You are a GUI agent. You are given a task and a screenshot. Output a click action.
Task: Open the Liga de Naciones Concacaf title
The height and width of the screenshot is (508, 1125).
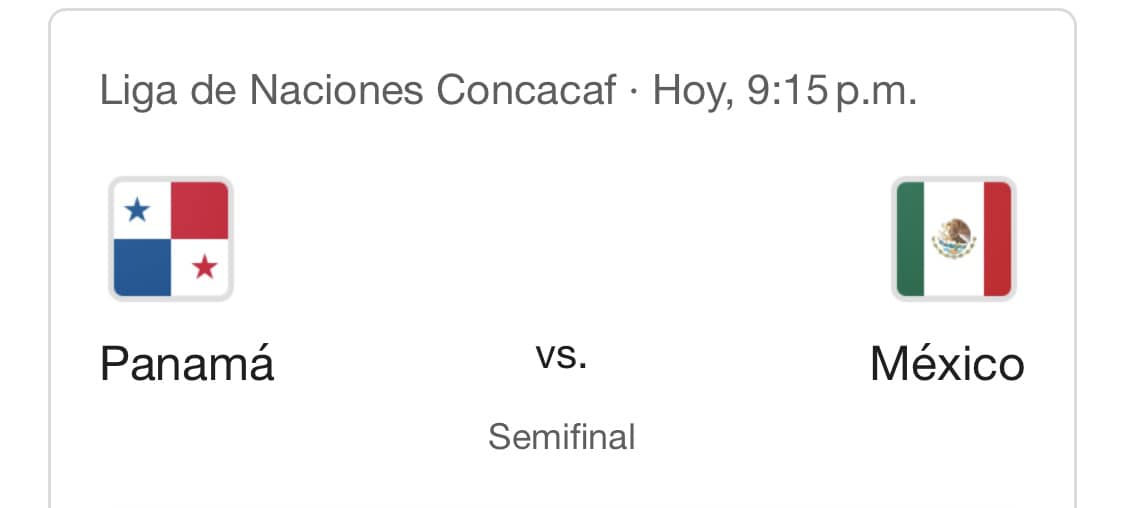358,92
